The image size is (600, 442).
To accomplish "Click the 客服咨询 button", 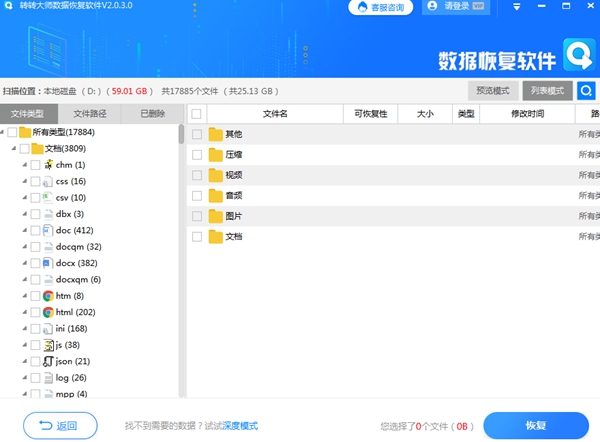I will click(x=380, y=7).
